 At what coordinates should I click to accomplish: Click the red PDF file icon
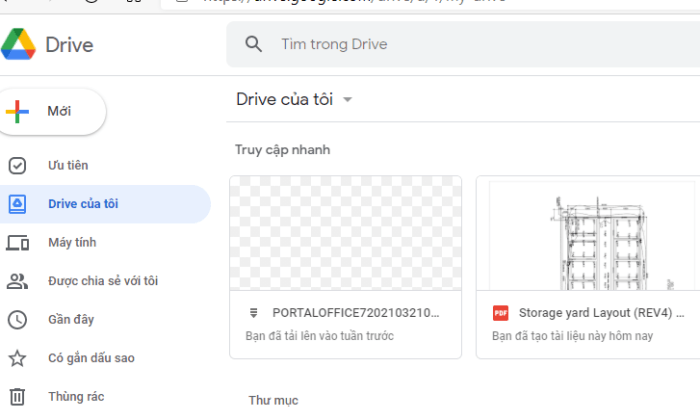coord(500,313)
